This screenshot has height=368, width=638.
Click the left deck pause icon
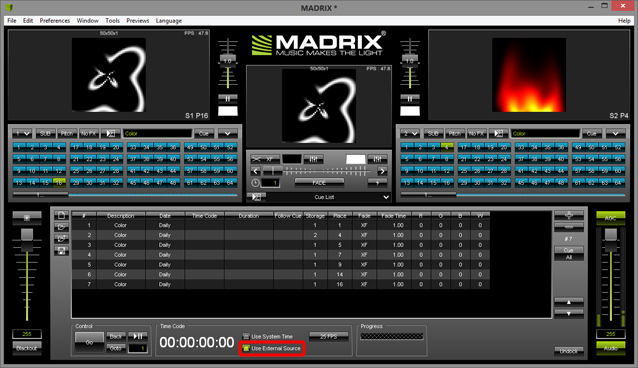pyautogui.click(x=228, y=99)
